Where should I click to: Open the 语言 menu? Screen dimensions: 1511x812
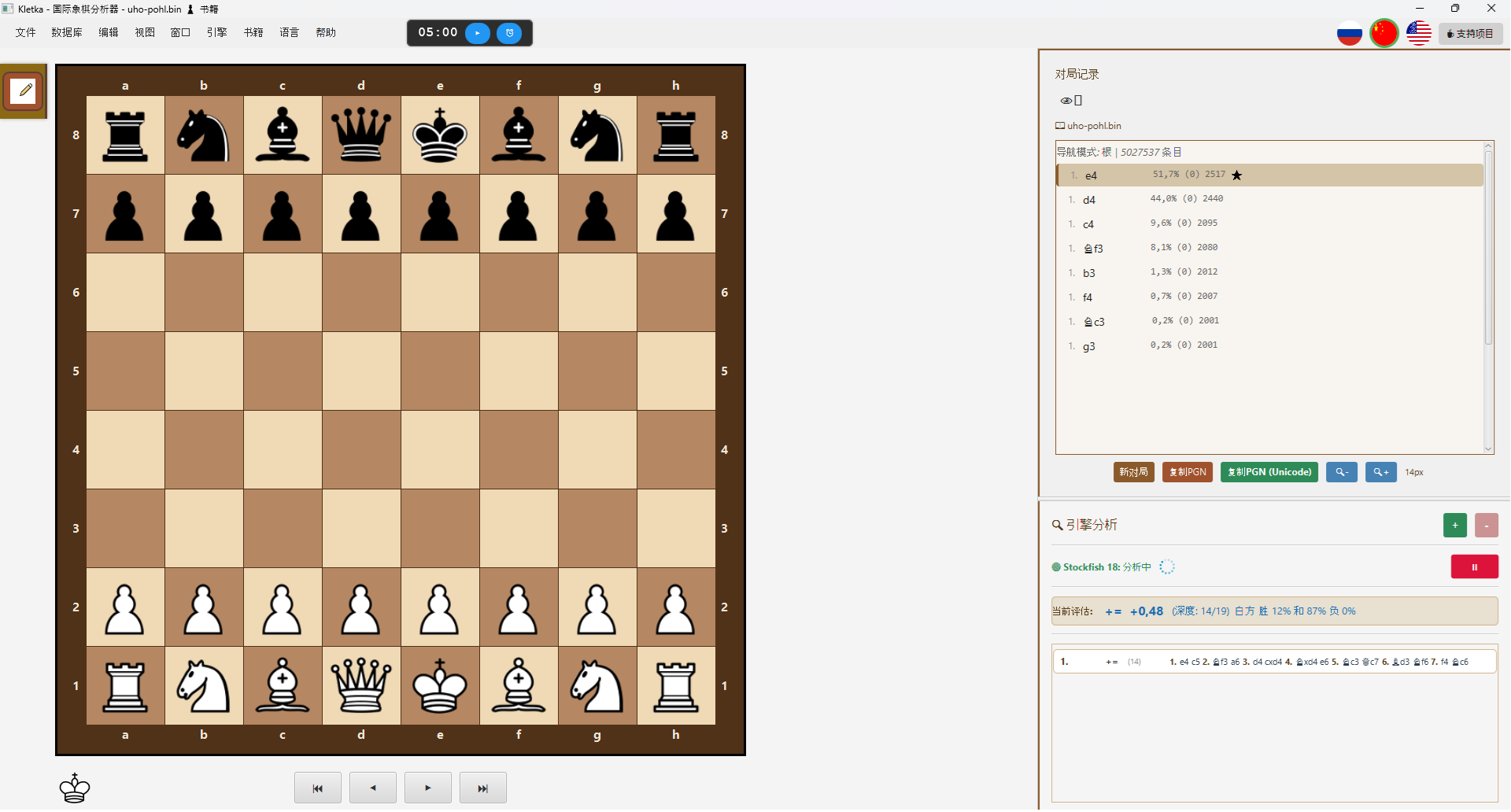click(x=290, y=33)
